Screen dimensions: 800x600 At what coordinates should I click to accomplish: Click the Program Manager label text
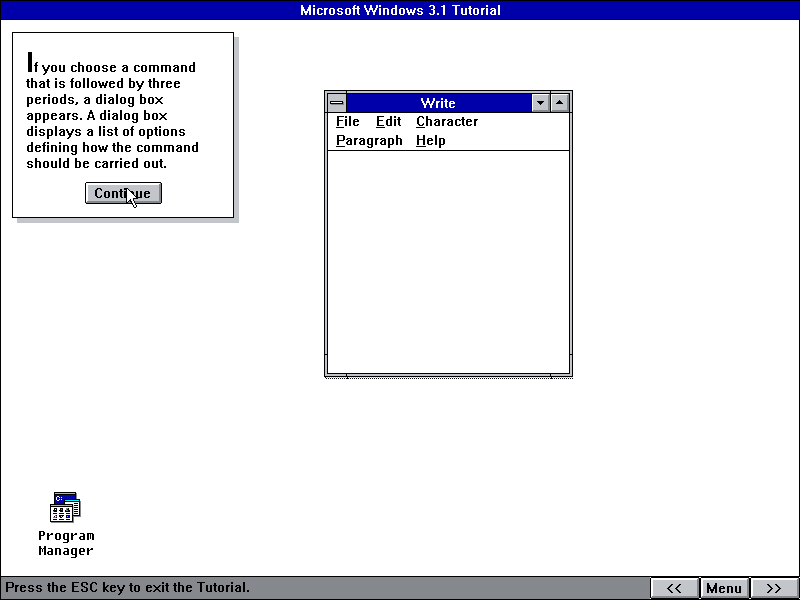pos(66,543)
